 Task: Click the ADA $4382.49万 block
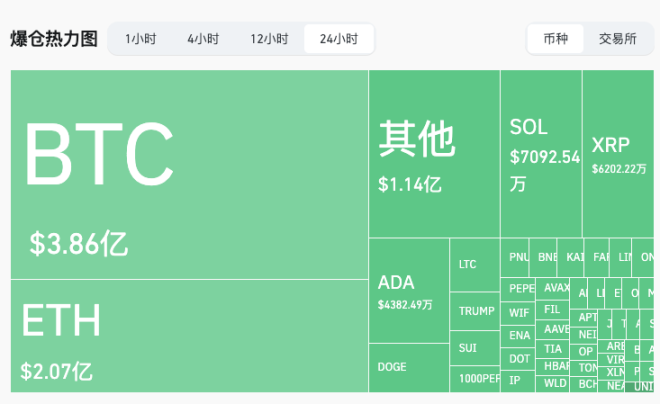(408, 290)
